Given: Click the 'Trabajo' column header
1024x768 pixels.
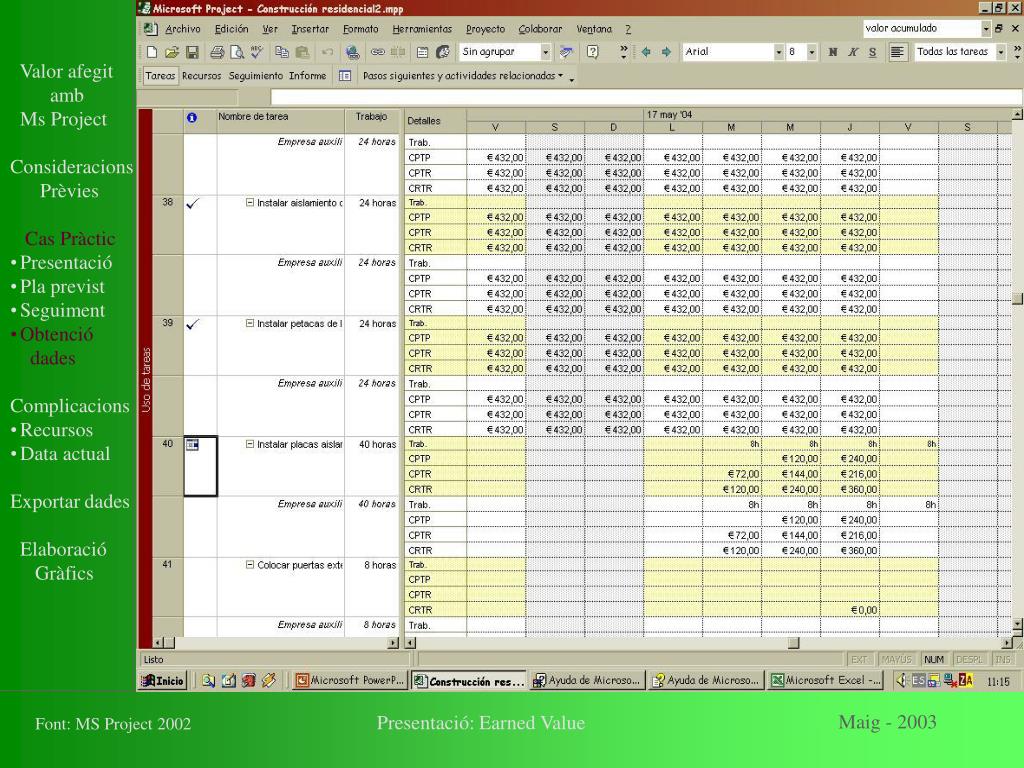Looking at the screenshot, I should coord(372,121).
